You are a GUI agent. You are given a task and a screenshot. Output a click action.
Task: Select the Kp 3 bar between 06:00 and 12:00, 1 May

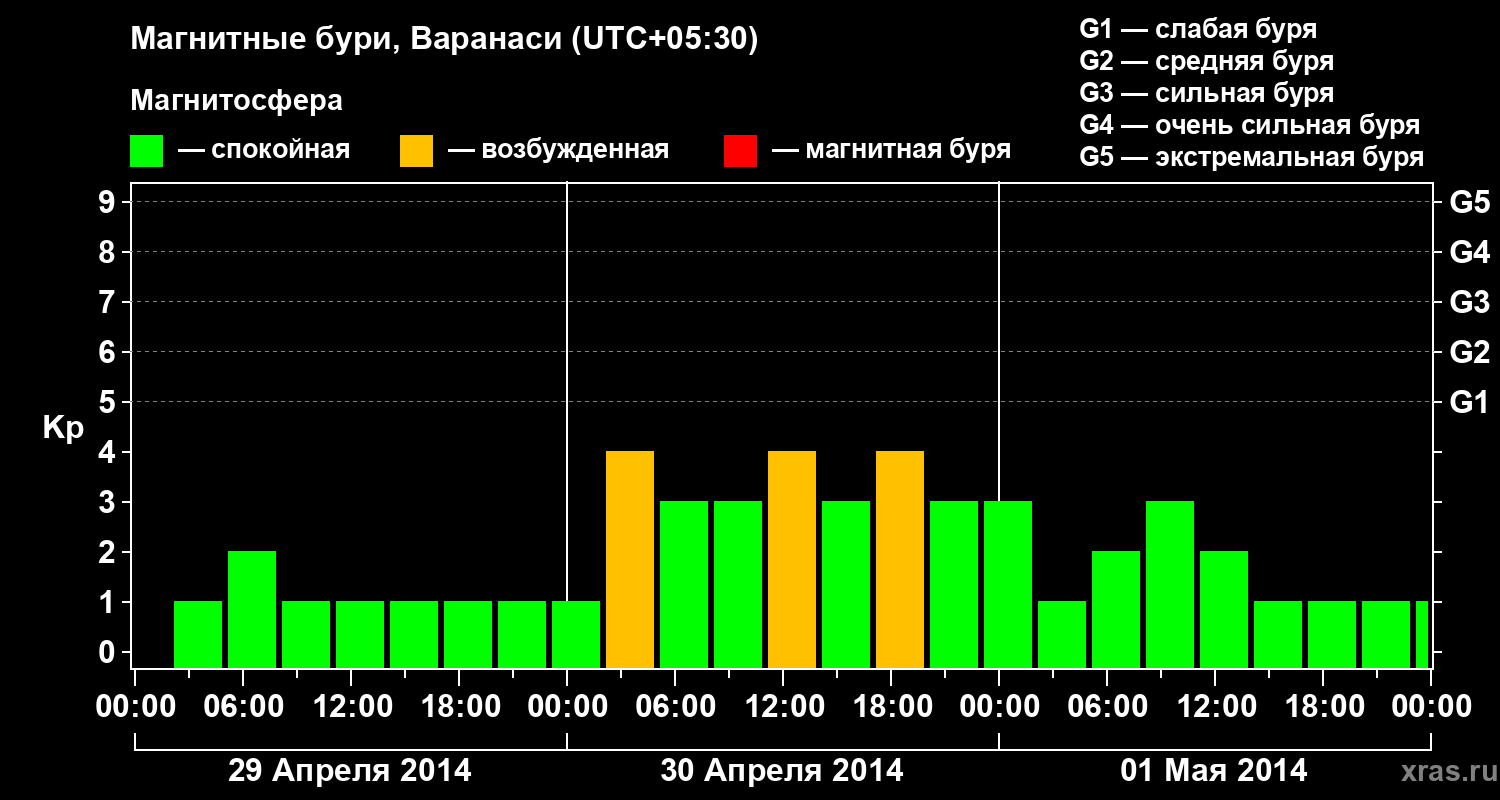point(1170,585)
